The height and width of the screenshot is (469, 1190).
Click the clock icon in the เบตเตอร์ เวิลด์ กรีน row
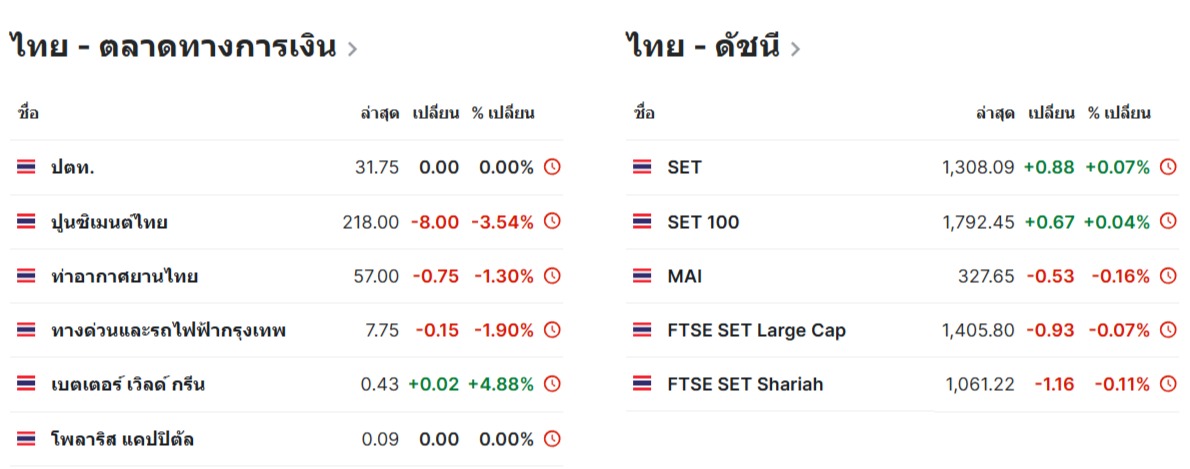click(552, 384)
